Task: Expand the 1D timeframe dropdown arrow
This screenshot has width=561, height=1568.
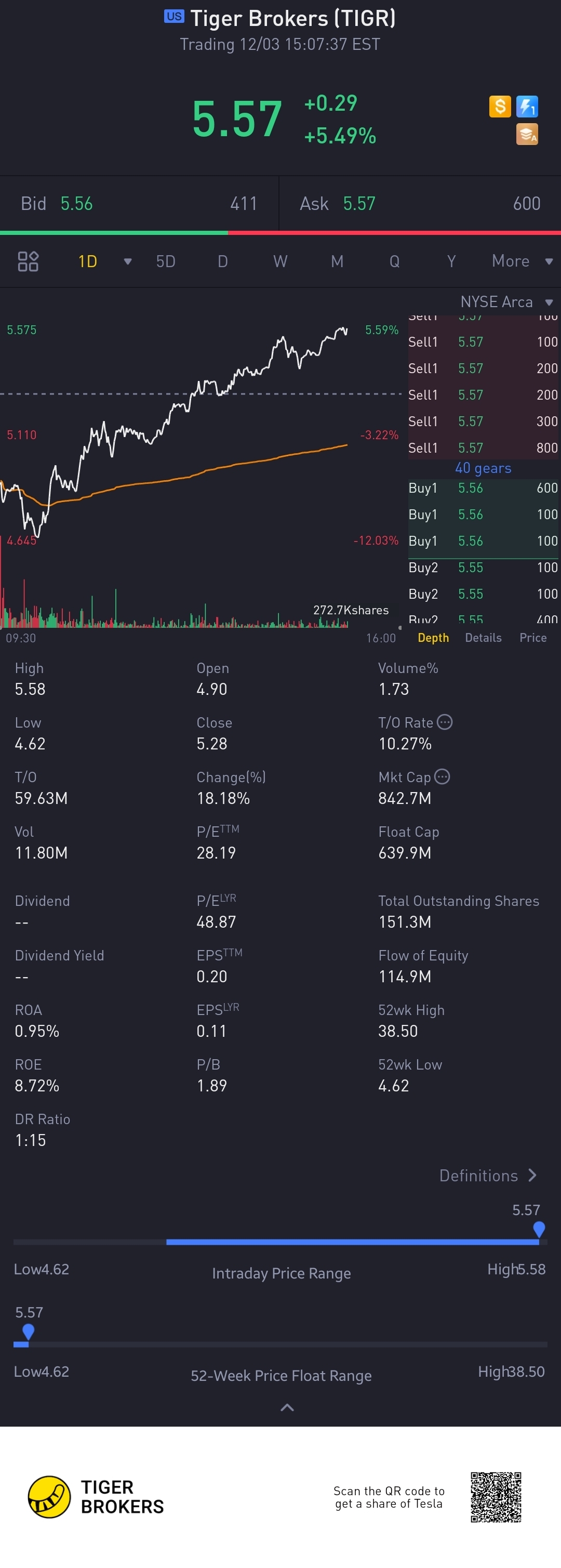Action: click(128, 261)
